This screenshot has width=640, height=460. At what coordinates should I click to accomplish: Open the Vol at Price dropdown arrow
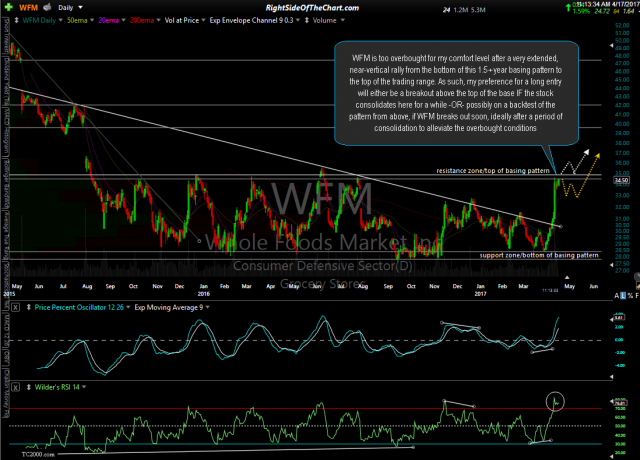(203, 20)
